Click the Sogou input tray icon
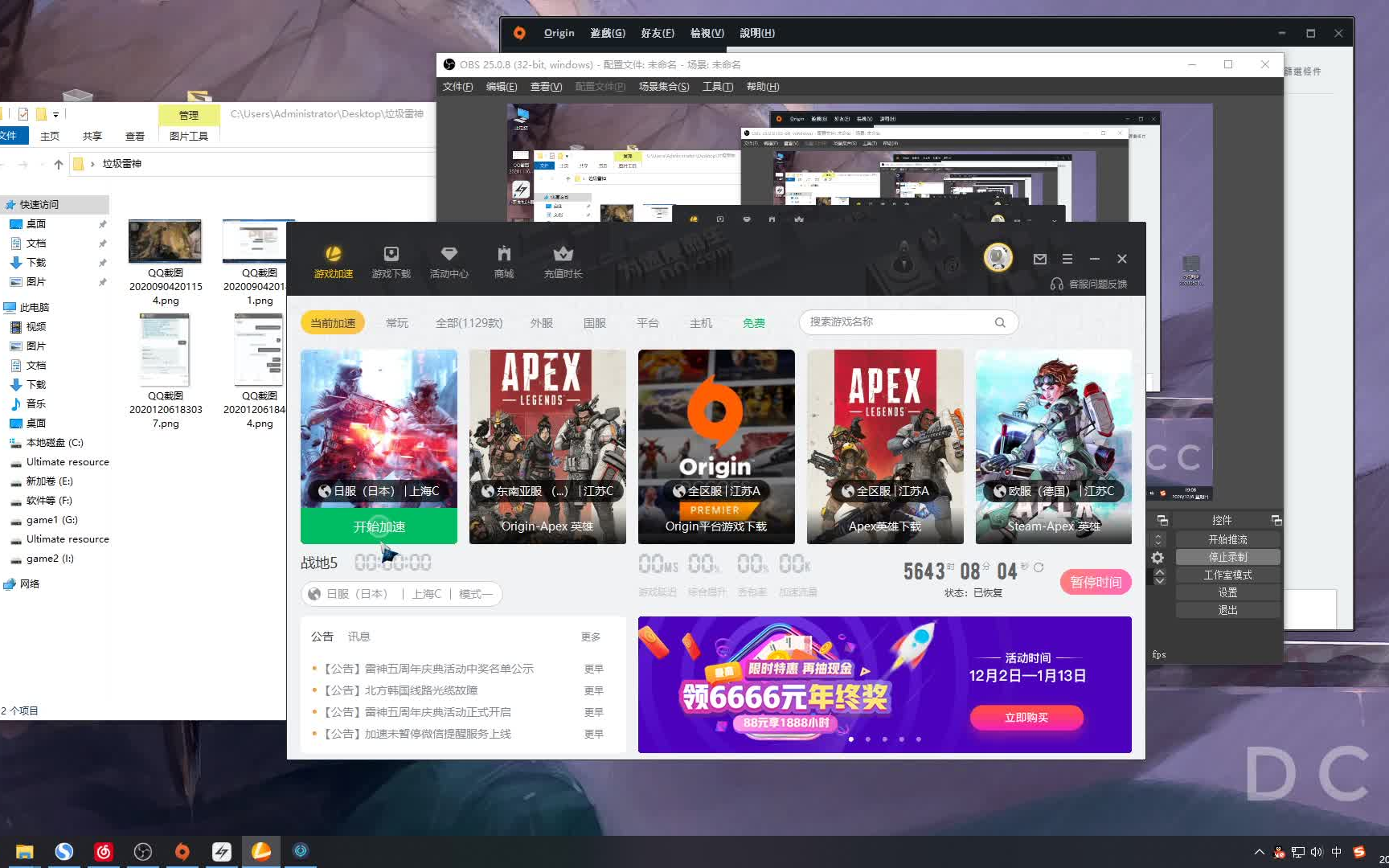The image size is (1389, 868). click(1359, 852)
